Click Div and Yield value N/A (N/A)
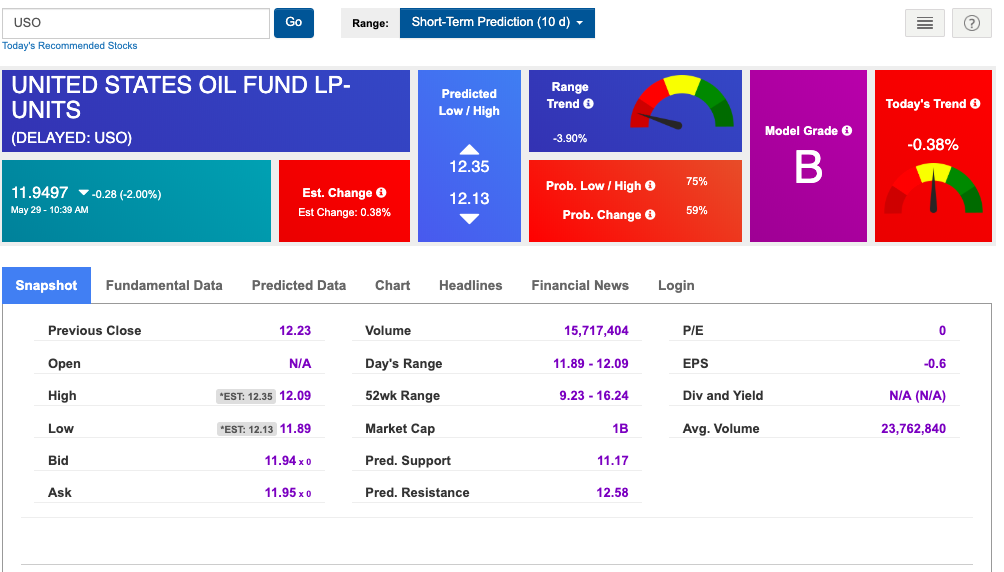The image size is (1004, 572). tap(918, 396)
